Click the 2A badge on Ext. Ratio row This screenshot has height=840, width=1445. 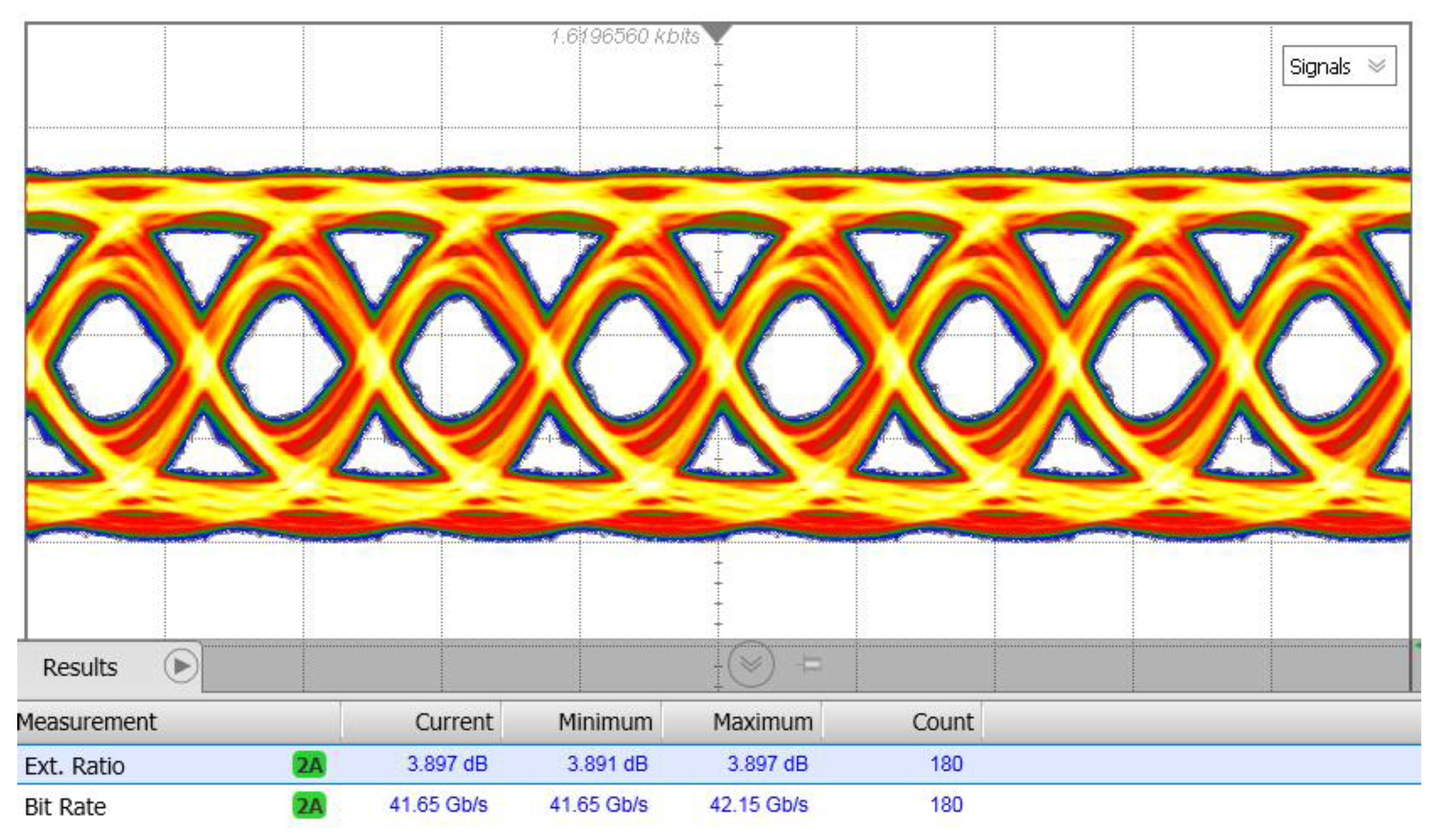[309, 765]
